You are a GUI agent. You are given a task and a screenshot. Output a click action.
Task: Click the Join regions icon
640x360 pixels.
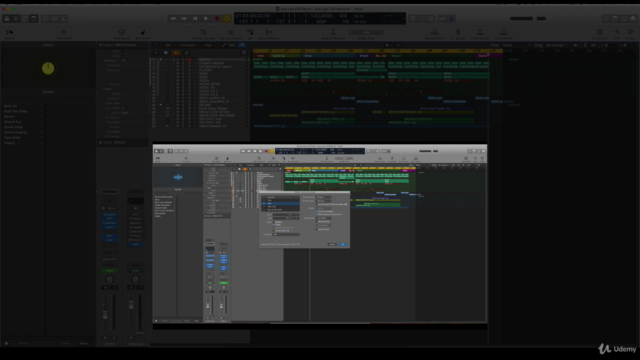250,33
